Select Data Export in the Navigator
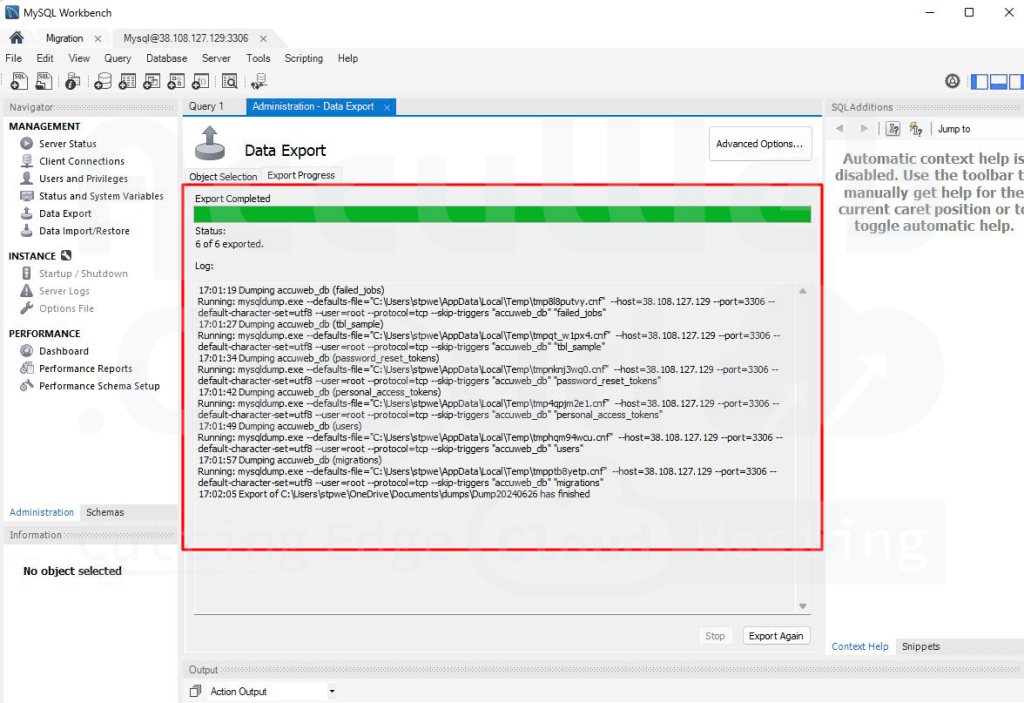The width and height of the screenshot is (1024, 703). 60,213
